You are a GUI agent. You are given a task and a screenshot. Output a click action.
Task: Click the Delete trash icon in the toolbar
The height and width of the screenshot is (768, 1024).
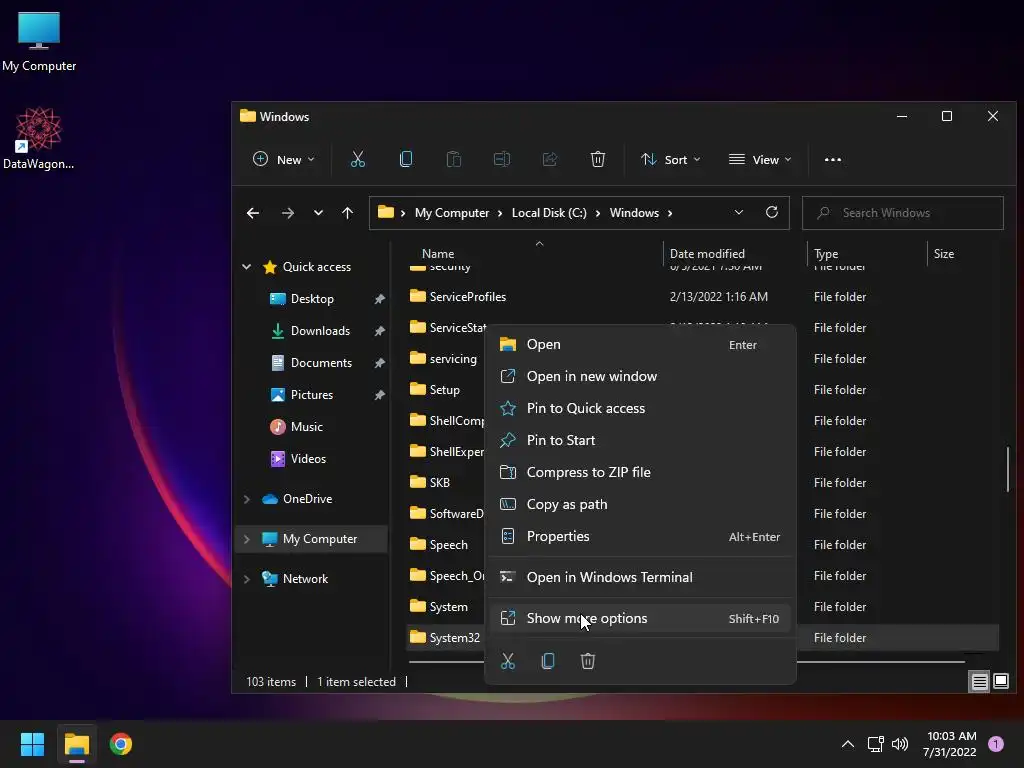(598, 159)
